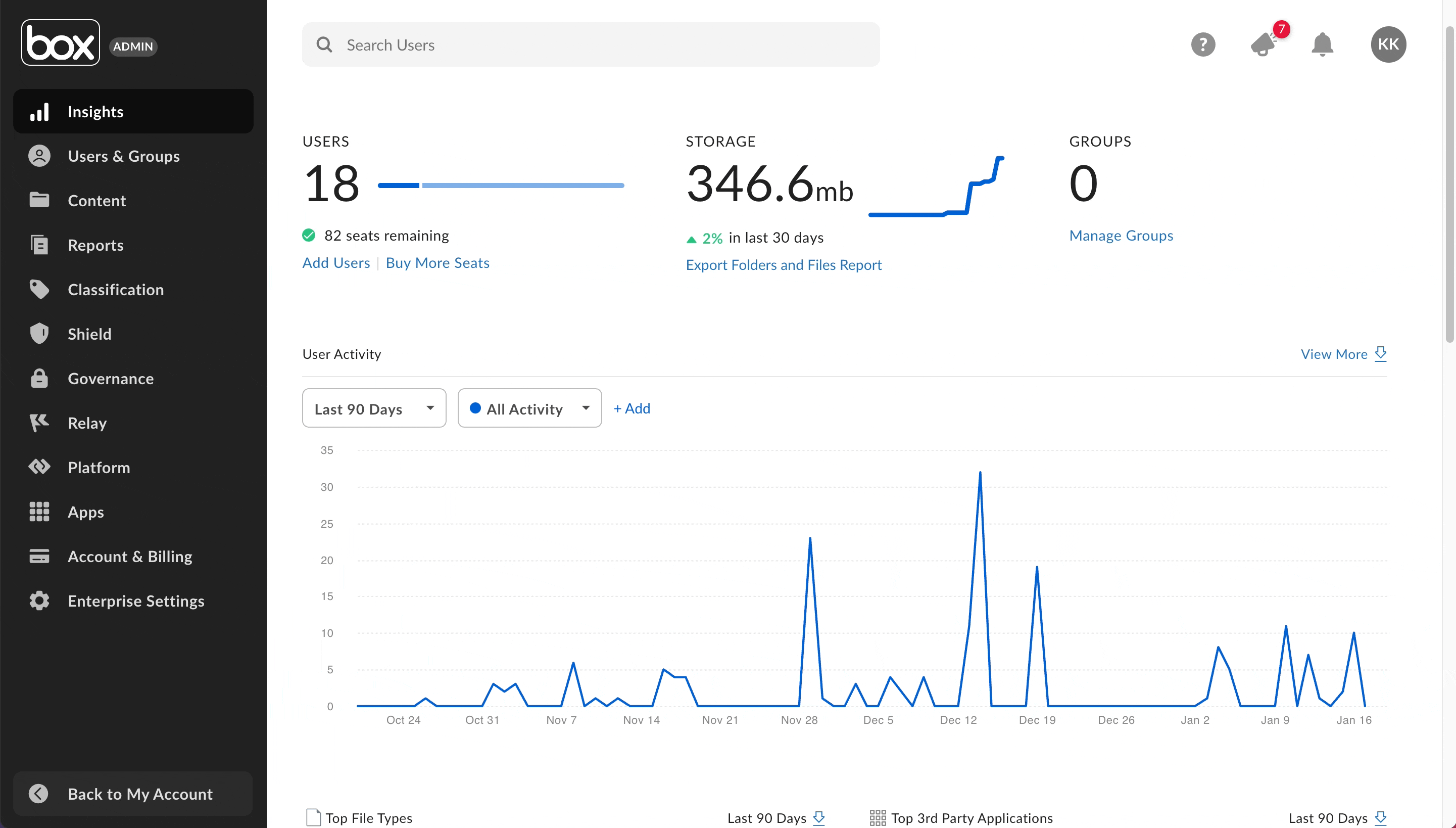Click the Add activity filter button
The height and width of the screenshot is (828, 1456).
[x=631, y=408]
